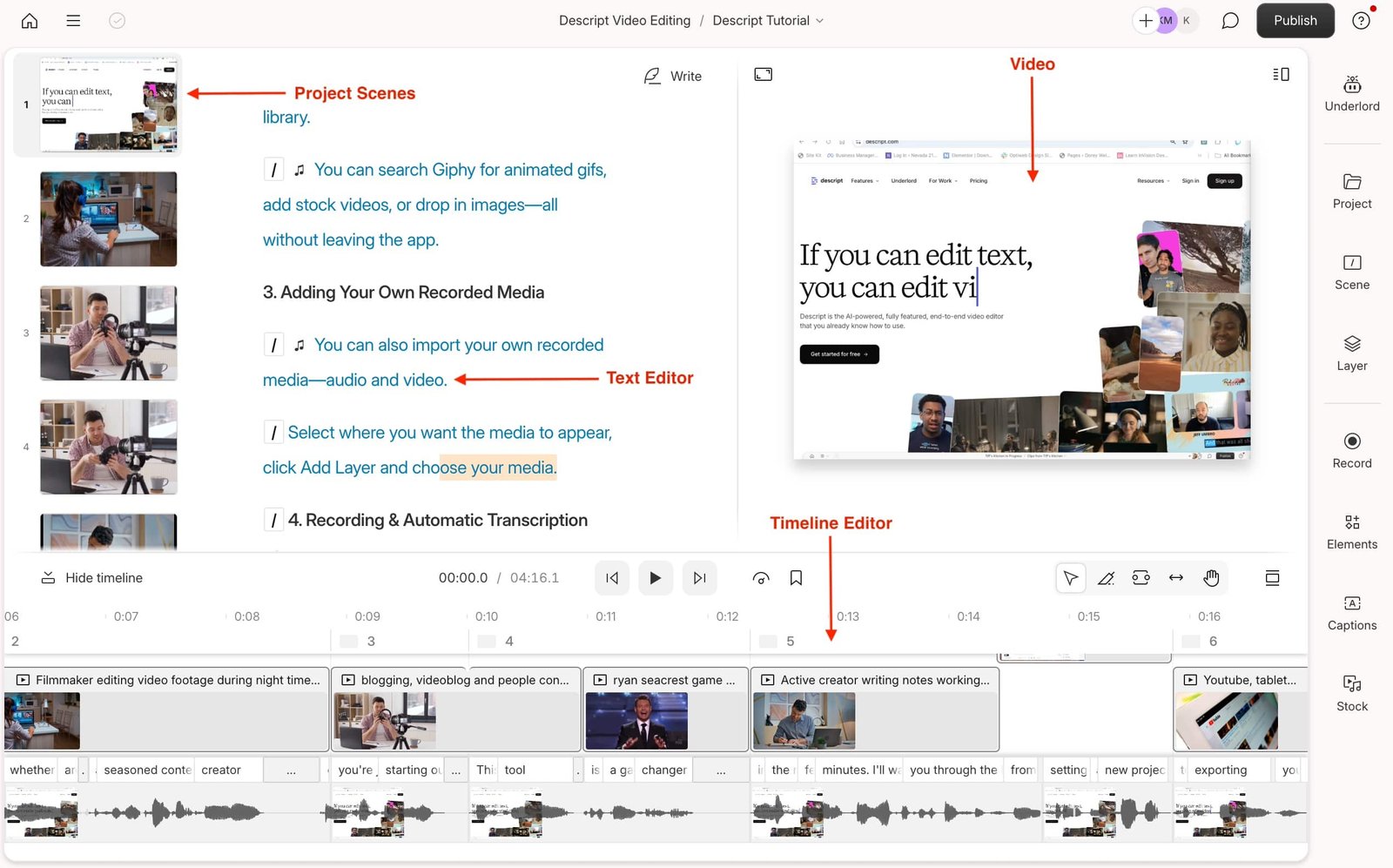
Task: Click the current timecode 00:00.0
Action: [x=463, y=578]
